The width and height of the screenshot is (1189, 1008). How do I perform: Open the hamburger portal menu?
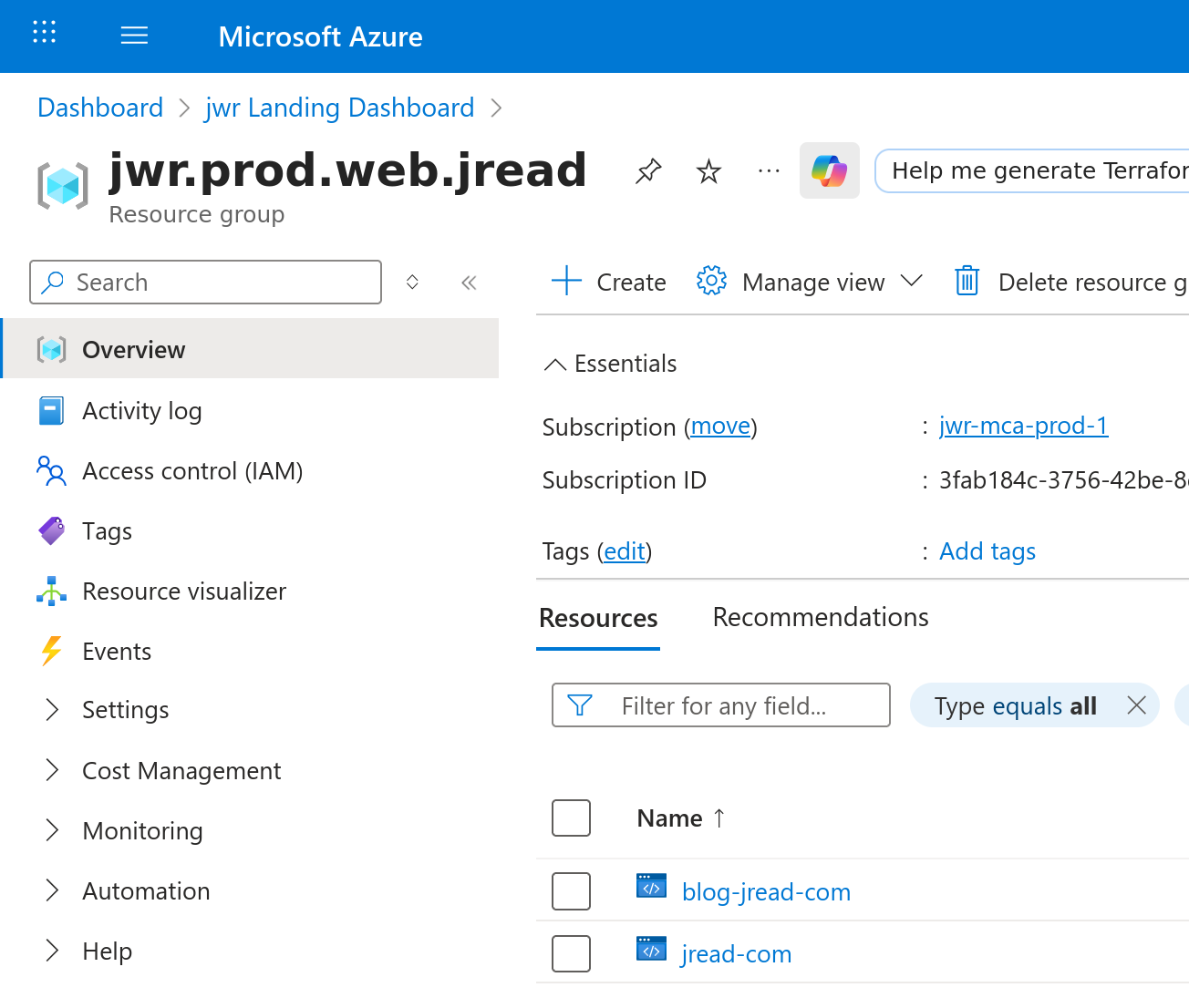134,36
